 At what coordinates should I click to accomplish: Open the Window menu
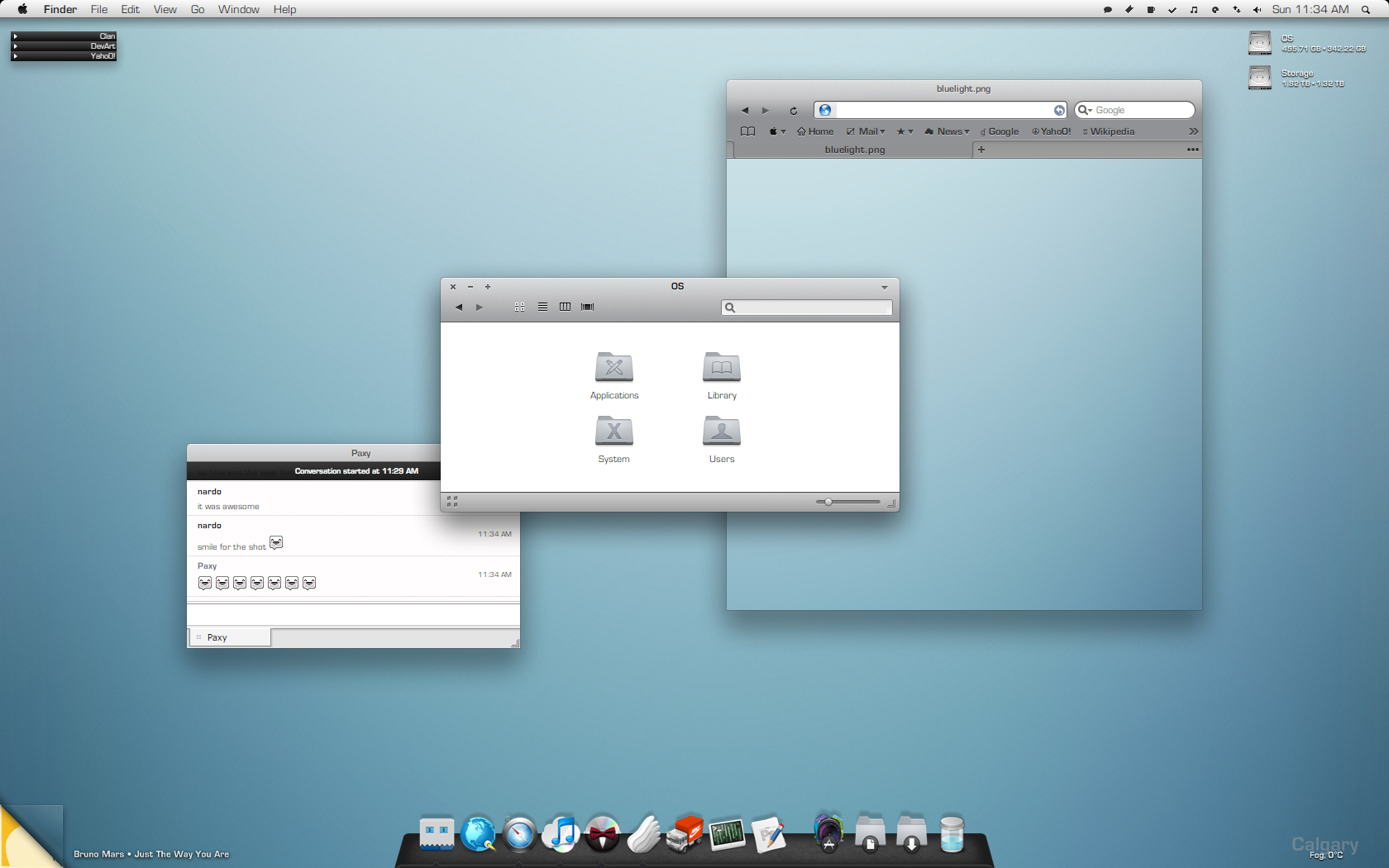click(239, 10)
